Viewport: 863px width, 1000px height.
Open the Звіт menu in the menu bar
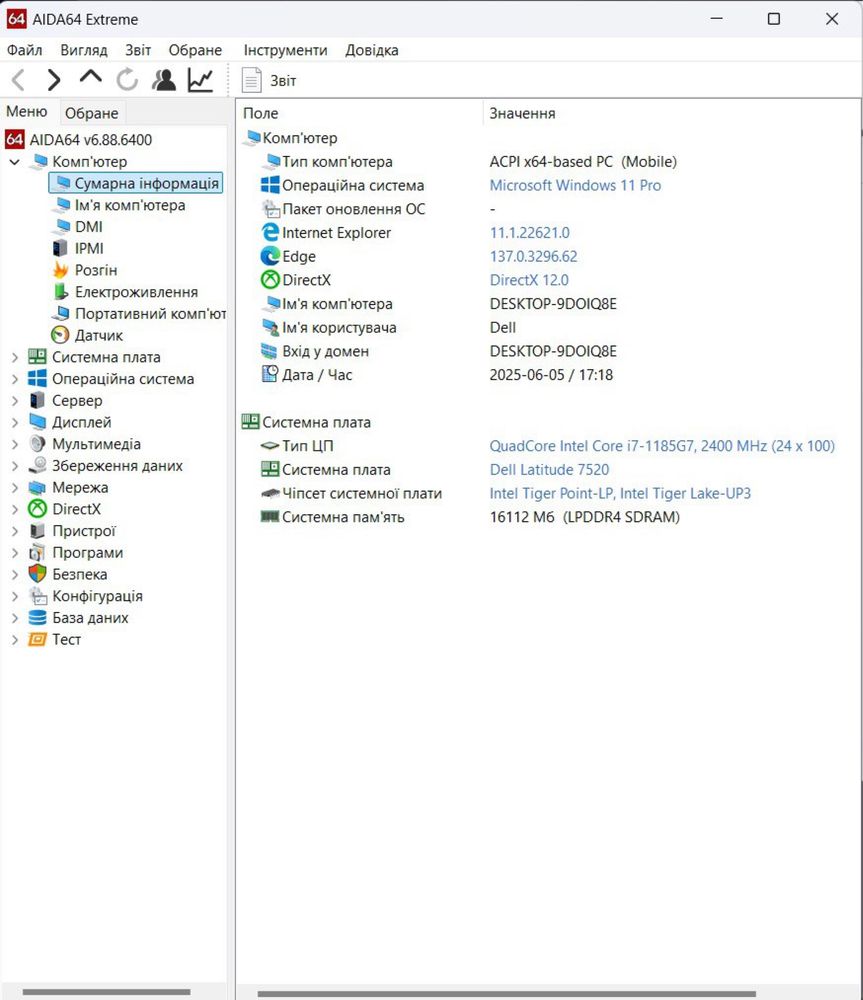[x=138, y=50]
